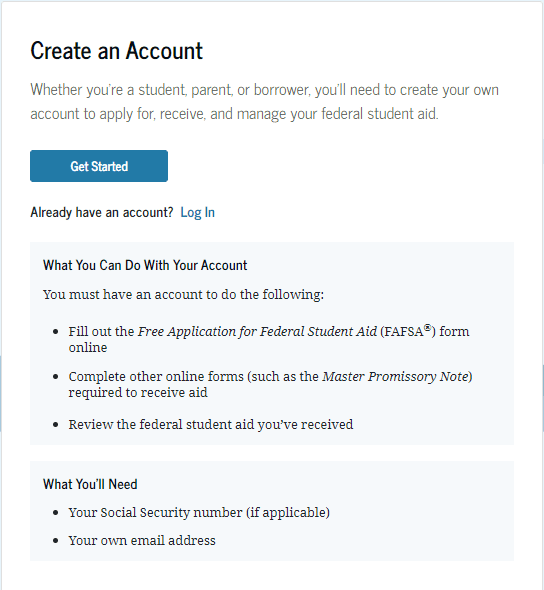Click the intro paragraph about federal student aid
The image size is (544, 590).
pyautogui.click(x=264, y=102)
